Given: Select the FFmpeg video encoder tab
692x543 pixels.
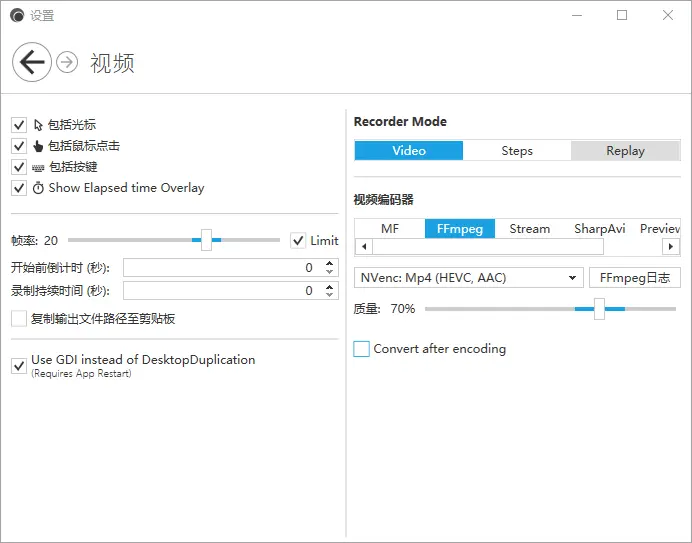Looking at the screenshot, I should tap(460, 229).
